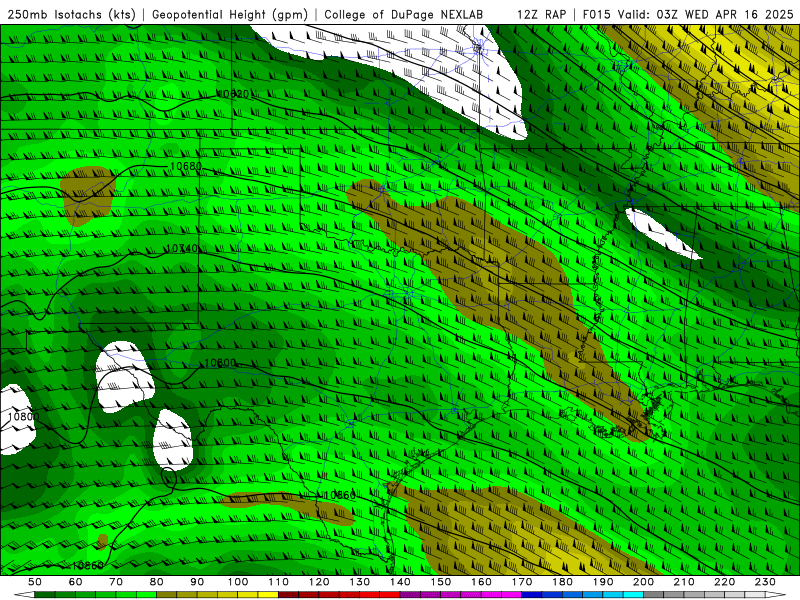Image resolution: width=800 pixels, height=600 pixels.
Task: Pick the dark gray swatch right of the 200 mark
Action: (x=654, y=595)
